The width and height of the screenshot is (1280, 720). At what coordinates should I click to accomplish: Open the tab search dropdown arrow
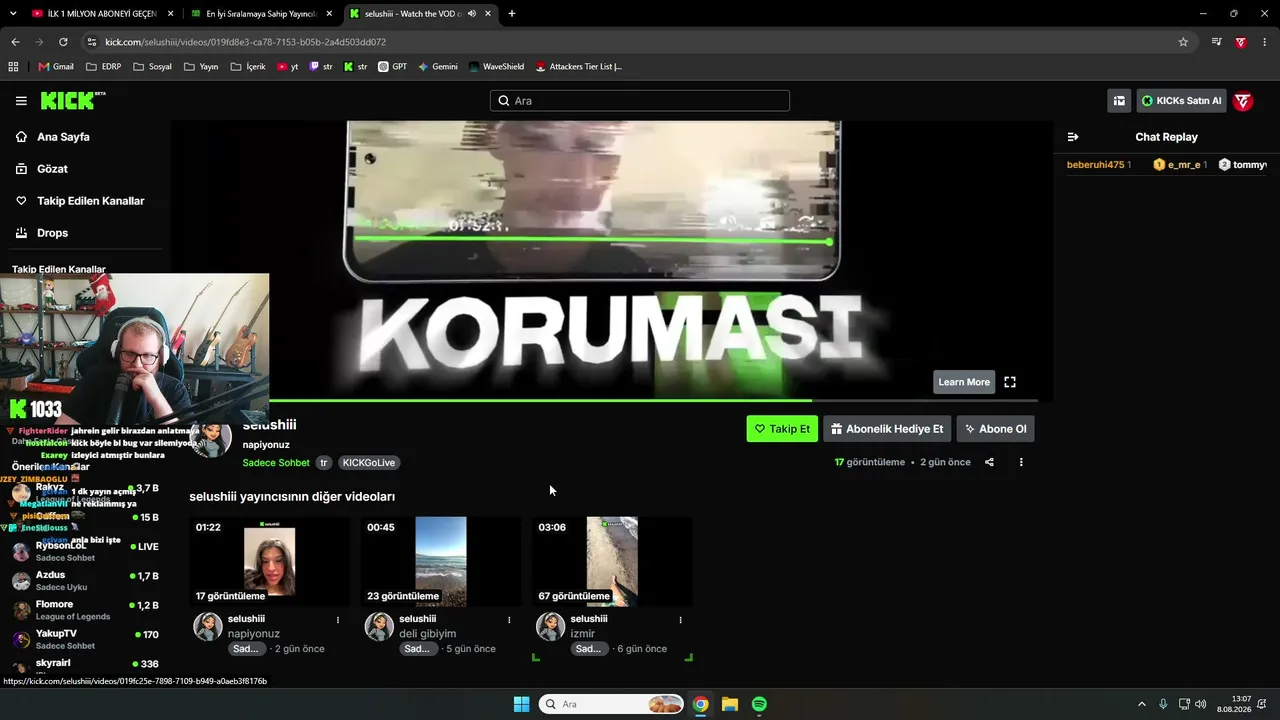coord(13,14)
